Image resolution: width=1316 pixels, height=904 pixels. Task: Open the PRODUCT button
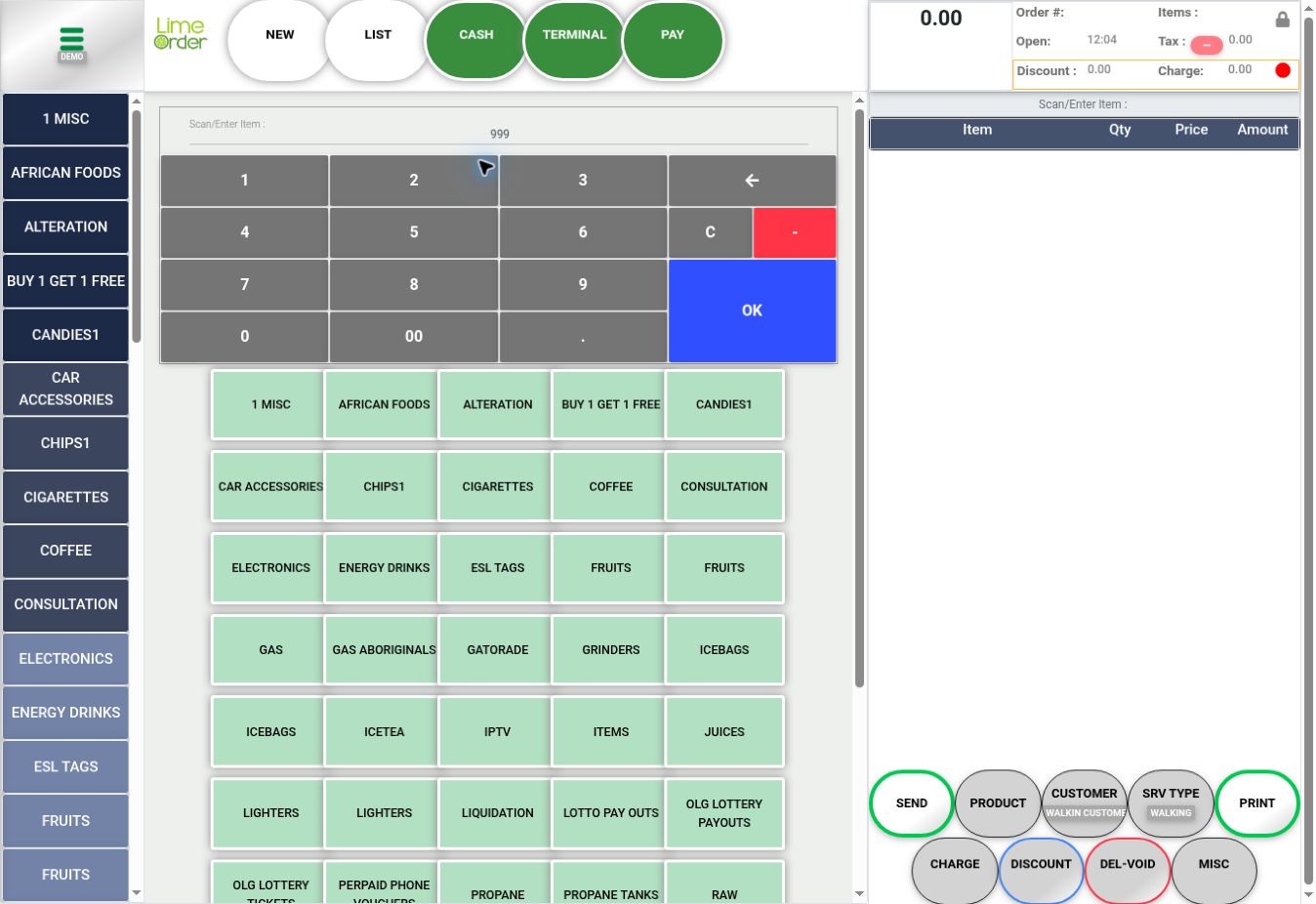998,803
